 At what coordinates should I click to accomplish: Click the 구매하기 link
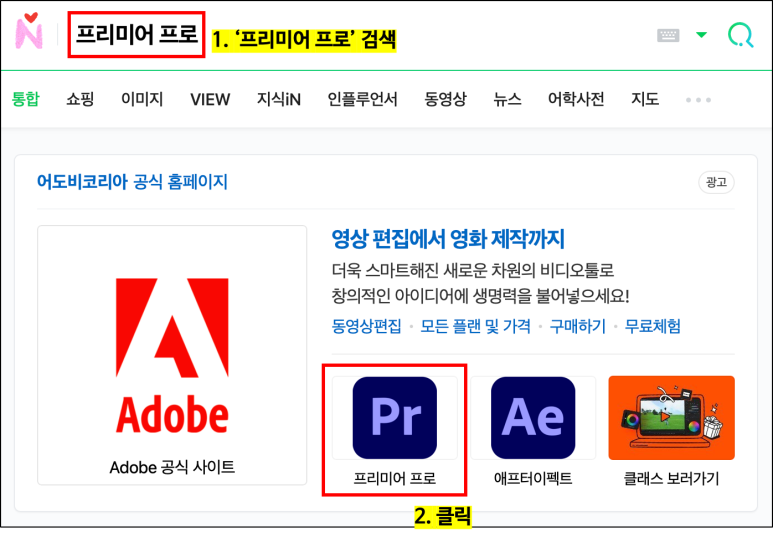coord(577,326)
